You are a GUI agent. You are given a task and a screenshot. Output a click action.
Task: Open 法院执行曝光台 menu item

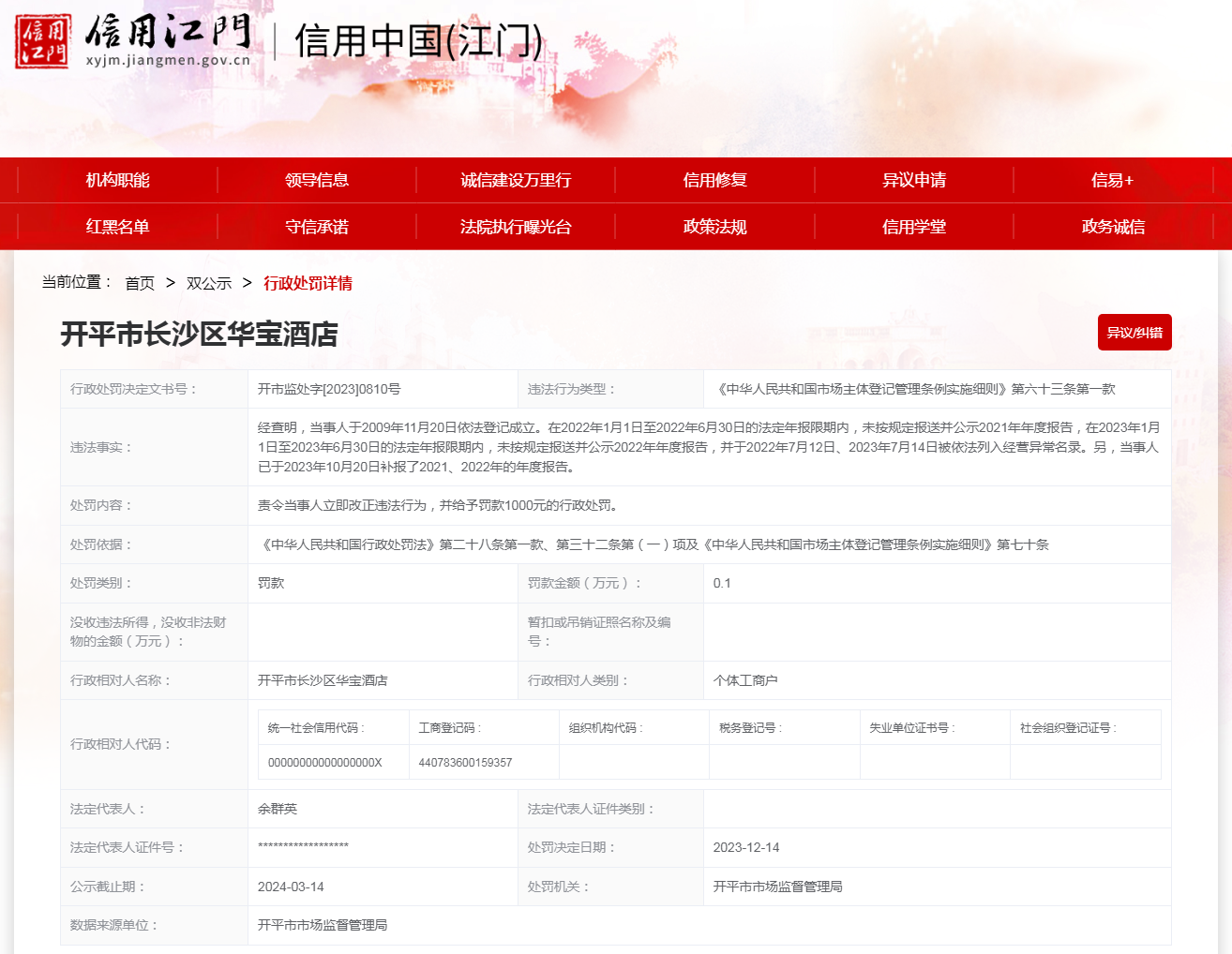point(516,227)
